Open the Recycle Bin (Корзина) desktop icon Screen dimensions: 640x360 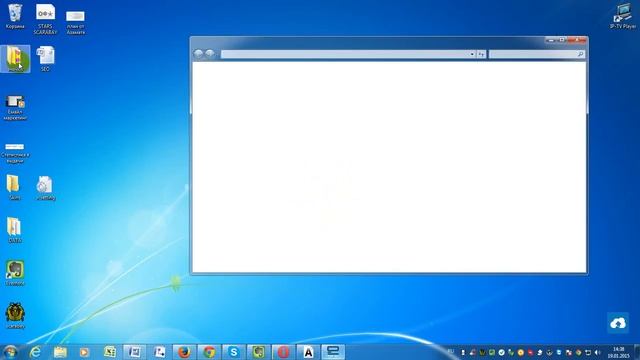[15, 16]
